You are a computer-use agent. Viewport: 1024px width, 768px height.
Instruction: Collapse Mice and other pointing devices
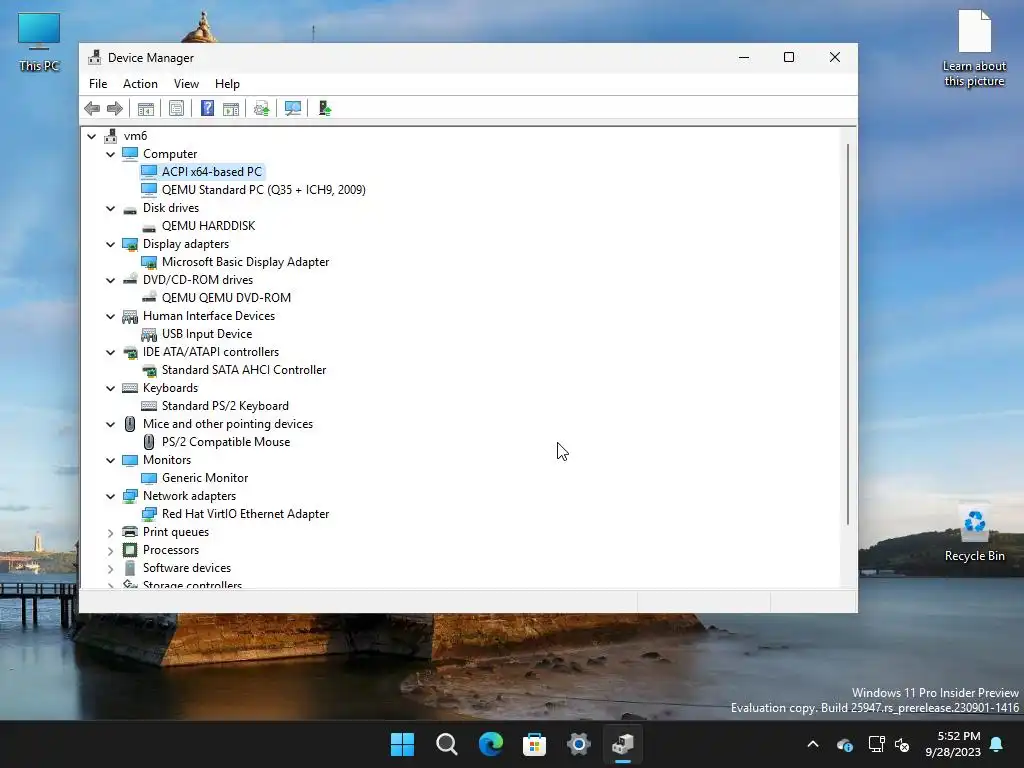tap(110, 424)
